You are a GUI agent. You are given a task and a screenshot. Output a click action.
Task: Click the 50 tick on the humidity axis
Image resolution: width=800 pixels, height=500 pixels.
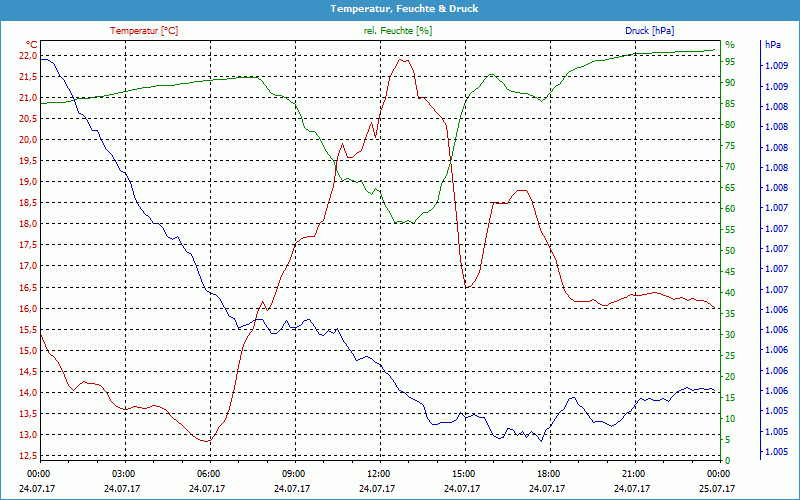tap(730, 250)
